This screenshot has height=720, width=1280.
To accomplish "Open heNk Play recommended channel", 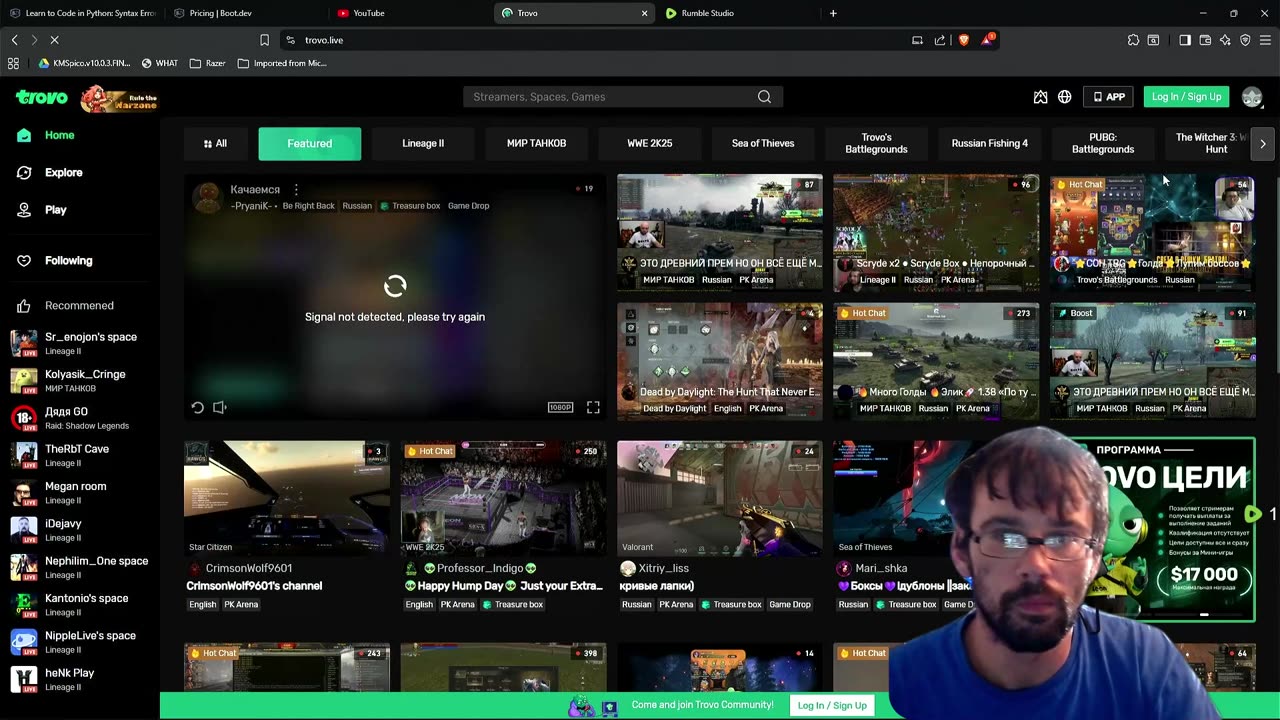I will [x=80, y=679].
